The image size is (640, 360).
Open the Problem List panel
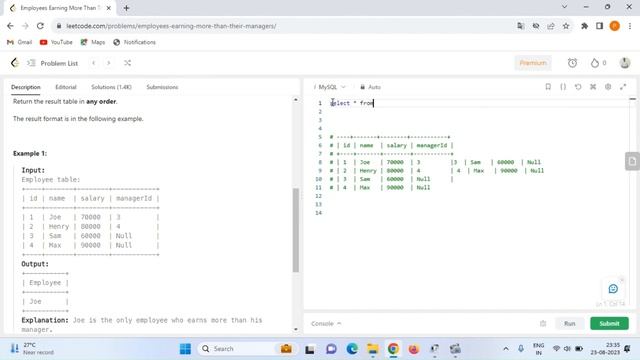pyautogui.click(x=53, y=63)
